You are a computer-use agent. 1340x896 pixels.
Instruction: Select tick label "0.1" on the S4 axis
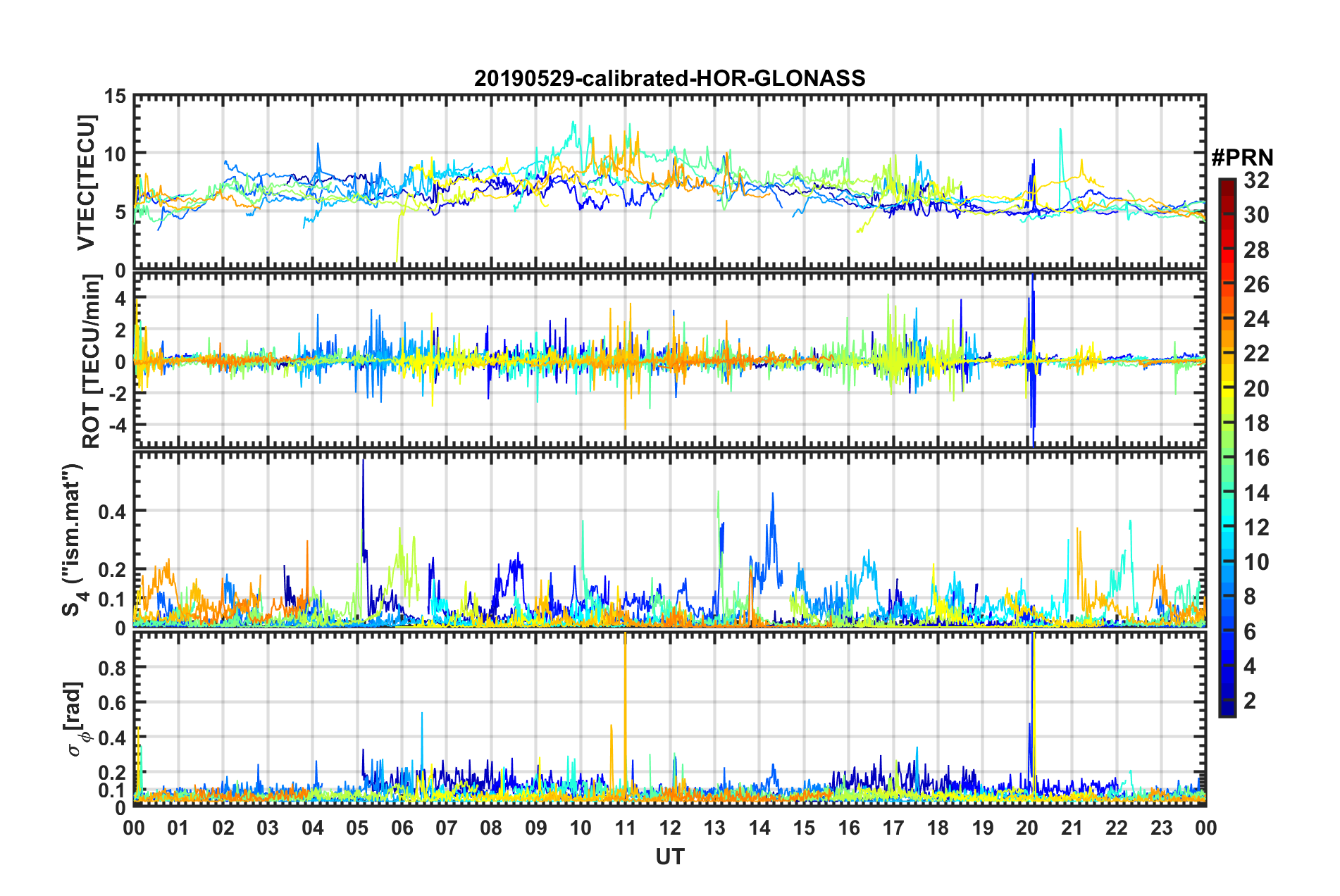112,599
